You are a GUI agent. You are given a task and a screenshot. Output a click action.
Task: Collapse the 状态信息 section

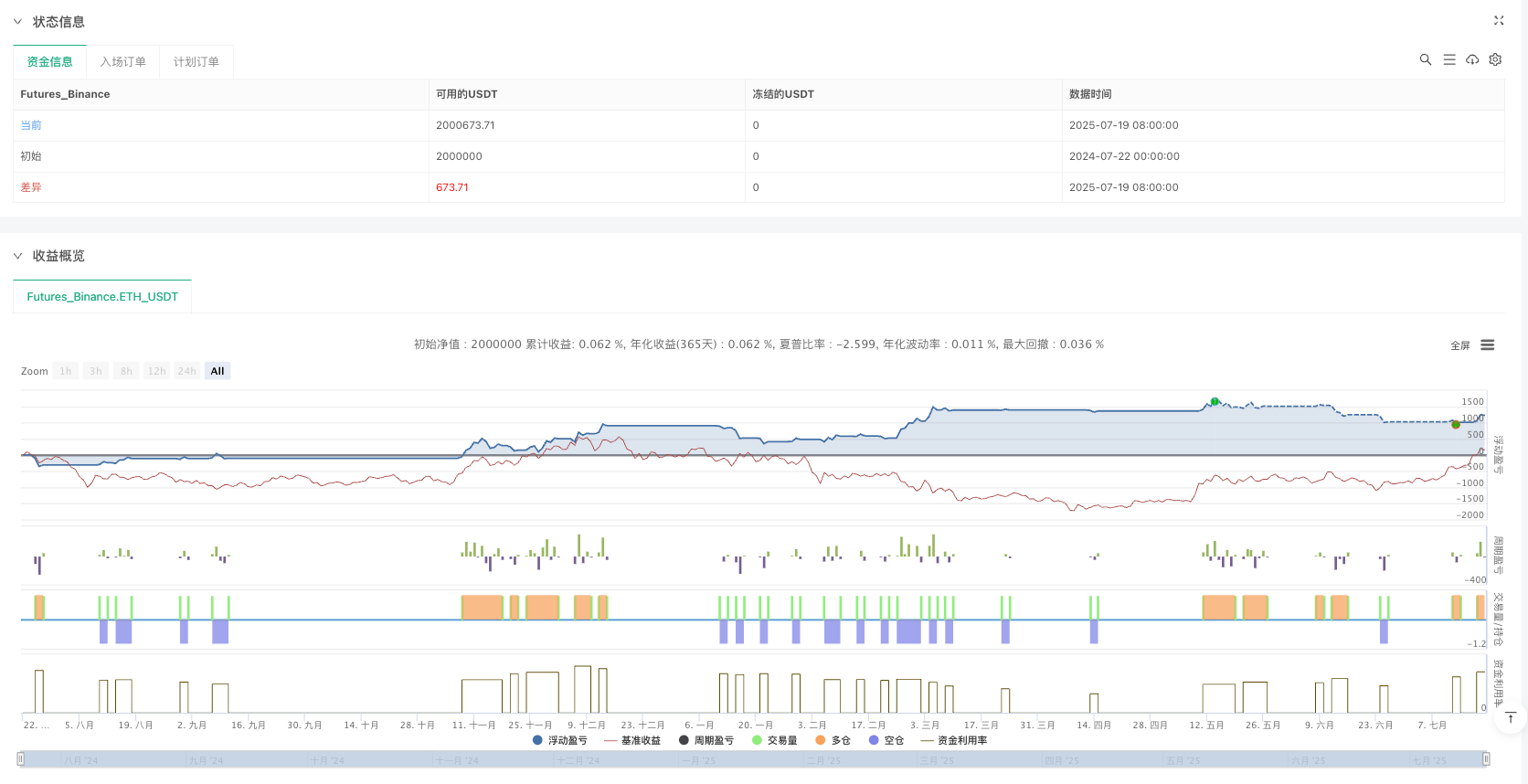[x=17, y=22]
